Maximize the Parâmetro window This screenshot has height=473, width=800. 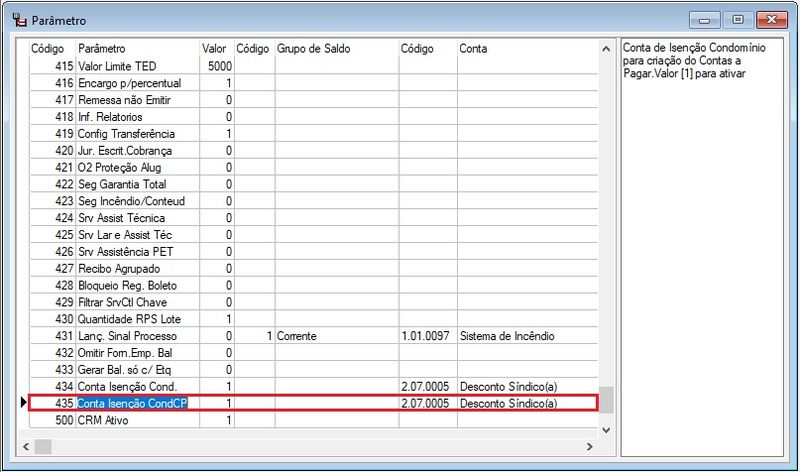pos(739,19)
